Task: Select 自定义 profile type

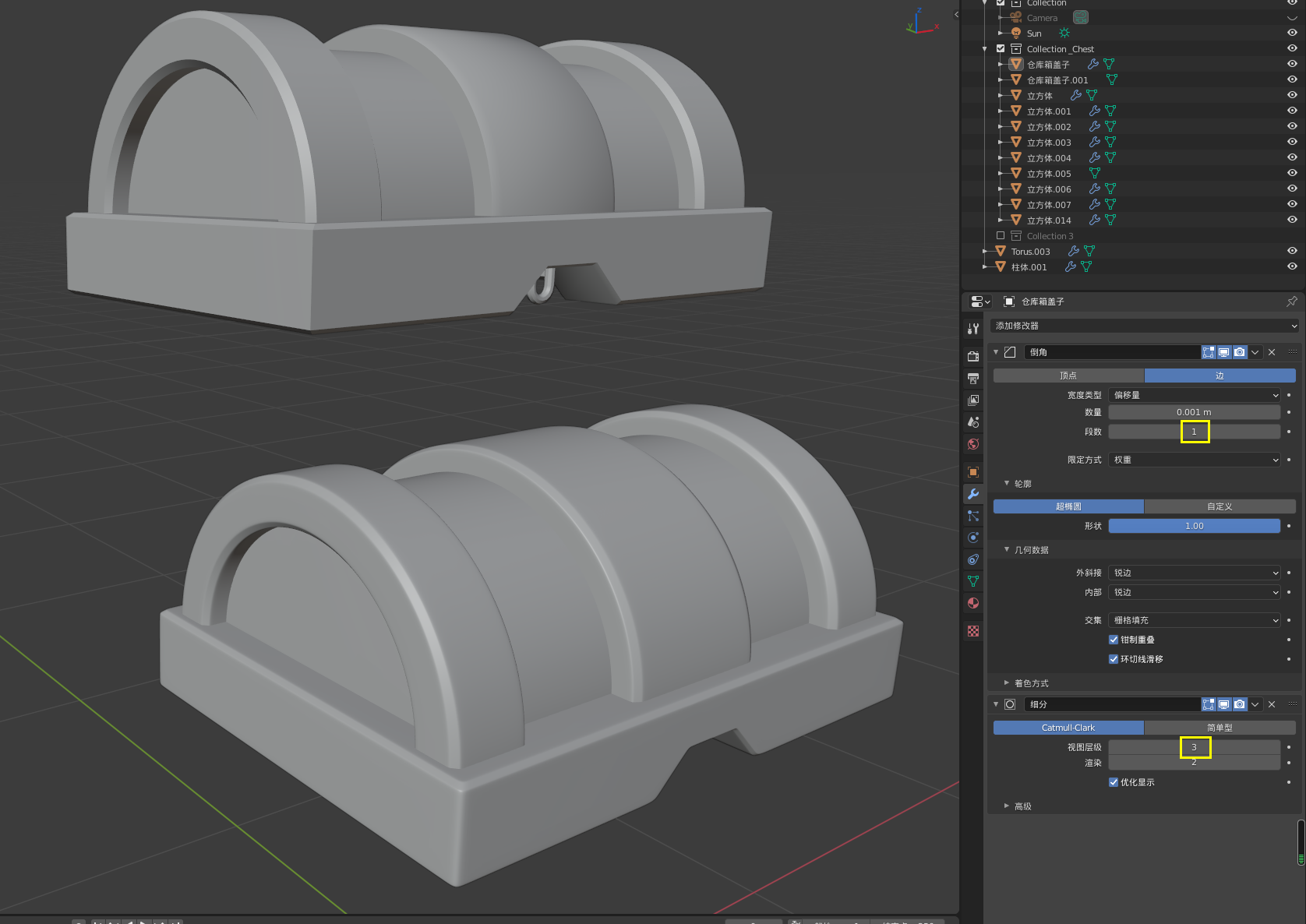Action: [1220, 506]
